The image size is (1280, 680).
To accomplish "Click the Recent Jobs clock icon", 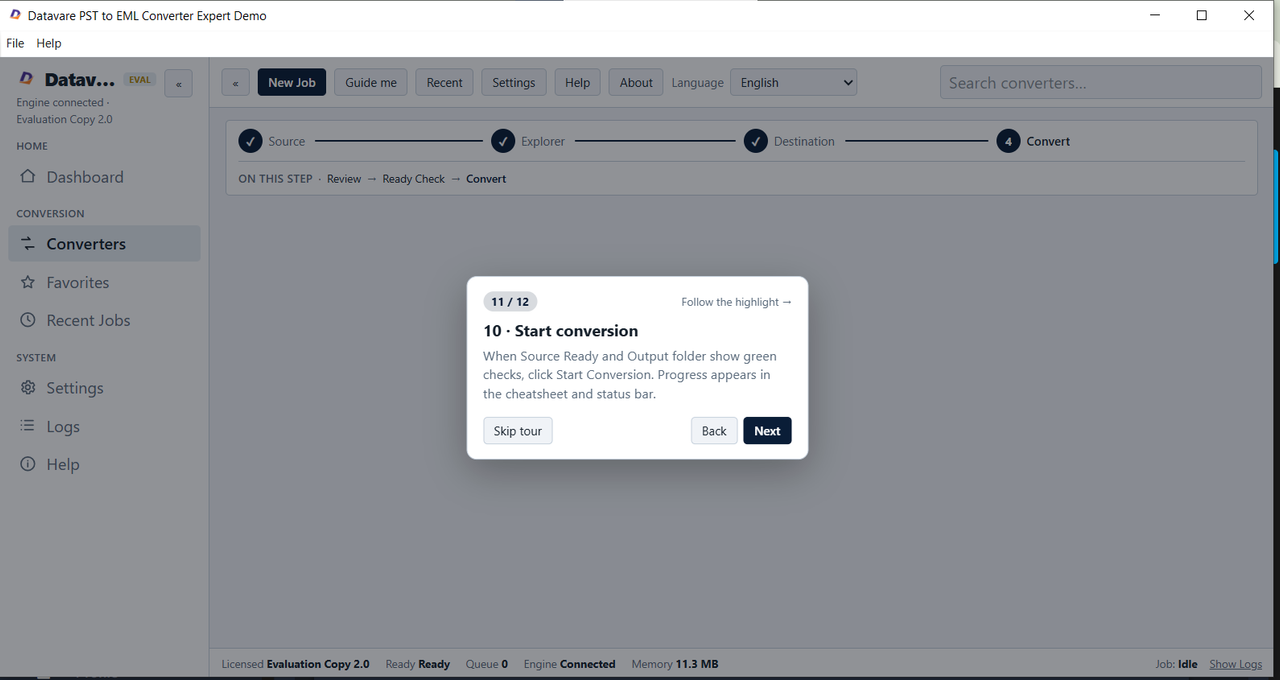I will [x=28, y=321].
